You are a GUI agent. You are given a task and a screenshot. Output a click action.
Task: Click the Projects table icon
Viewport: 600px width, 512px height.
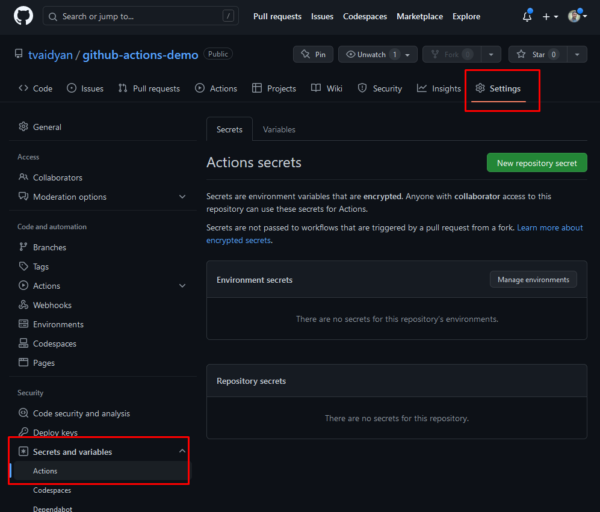257,88
